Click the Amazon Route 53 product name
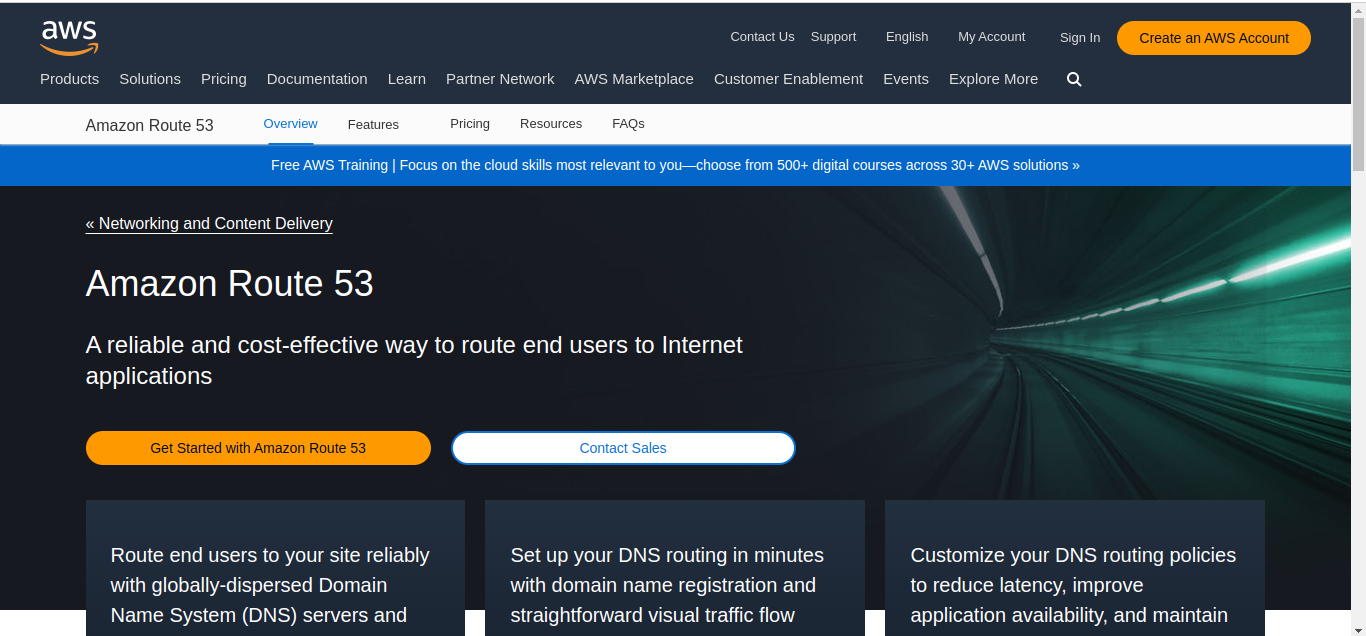This screenshot has width=1366, height=636. point(150,125)
